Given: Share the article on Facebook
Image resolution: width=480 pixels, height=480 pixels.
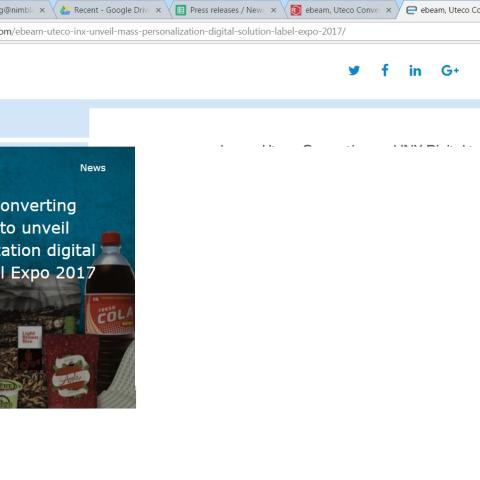Looking at the screenshot, I should click(x=385, y=70).
